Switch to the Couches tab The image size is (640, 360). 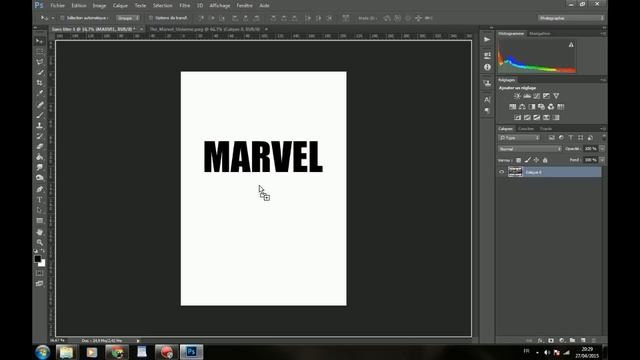[x=526, y=129]
